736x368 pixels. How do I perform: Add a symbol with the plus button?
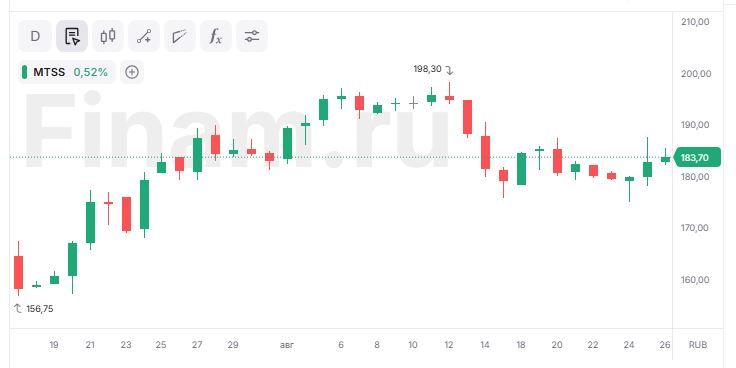tap(132, 72)
